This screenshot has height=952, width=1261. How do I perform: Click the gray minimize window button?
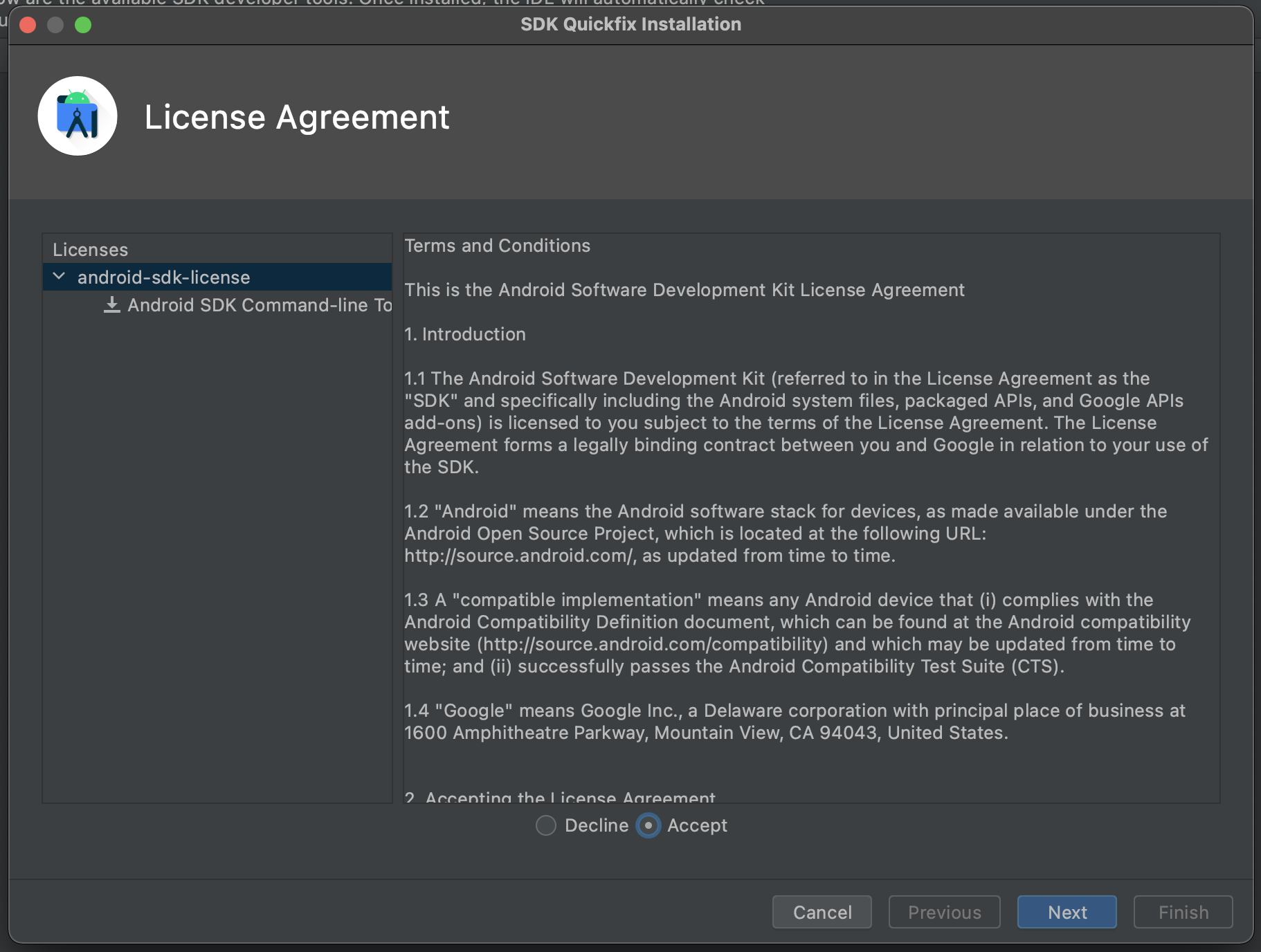pos(55,25)
